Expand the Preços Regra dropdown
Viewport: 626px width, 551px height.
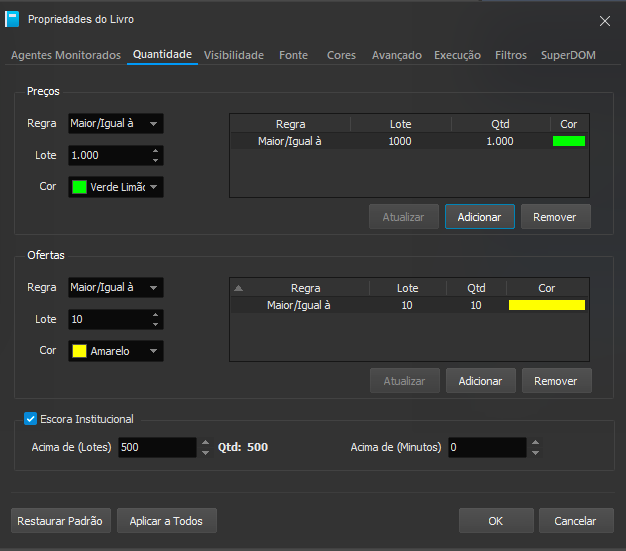click(116, 123)
